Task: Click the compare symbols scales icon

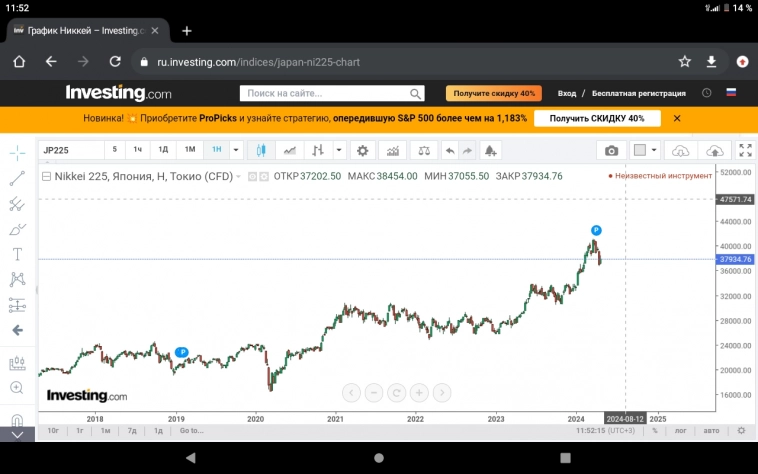Action: (x=424, y=150)
